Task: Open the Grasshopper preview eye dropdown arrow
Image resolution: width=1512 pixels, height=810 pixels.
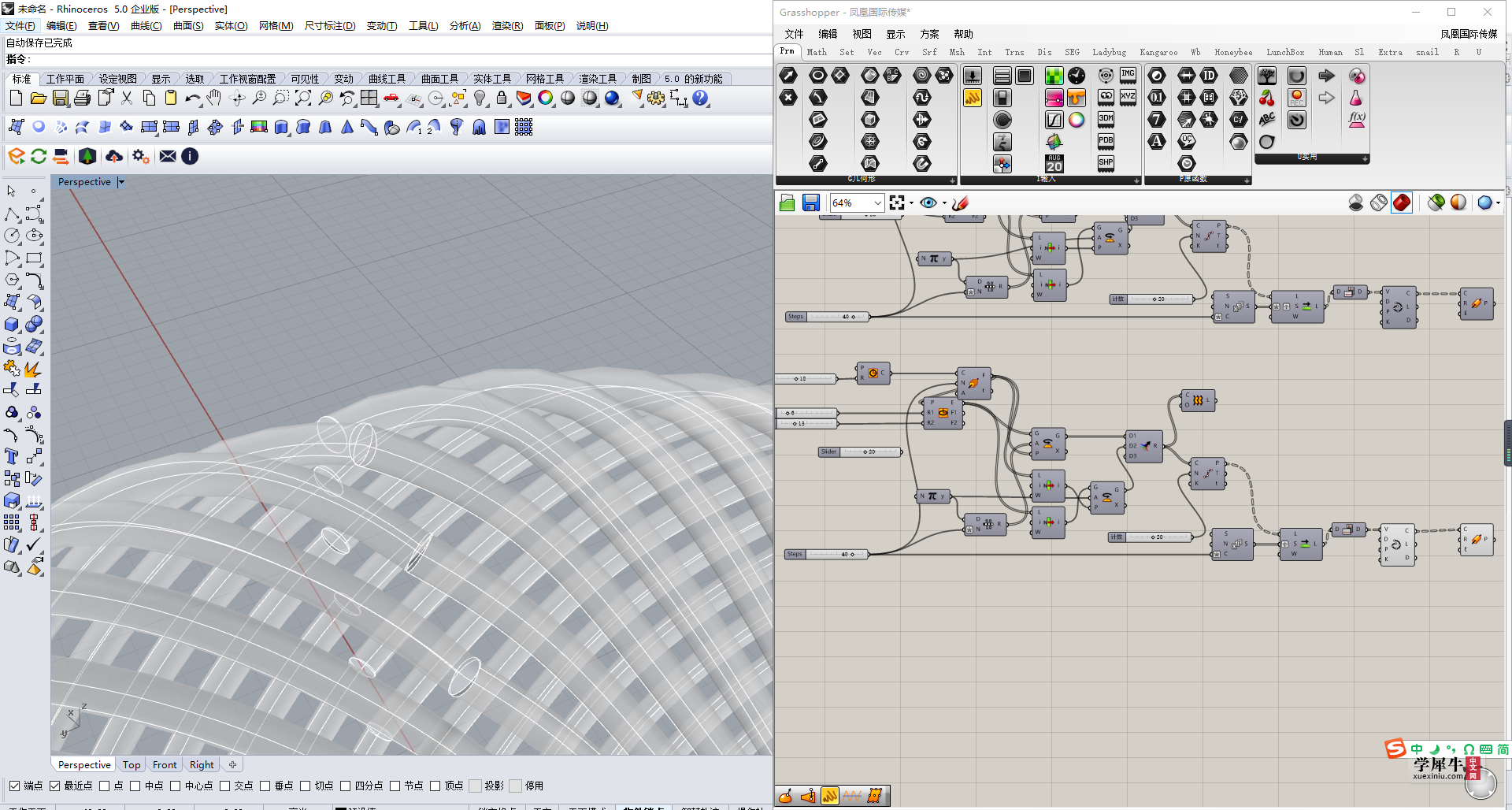Action: [x=944, y=203]
